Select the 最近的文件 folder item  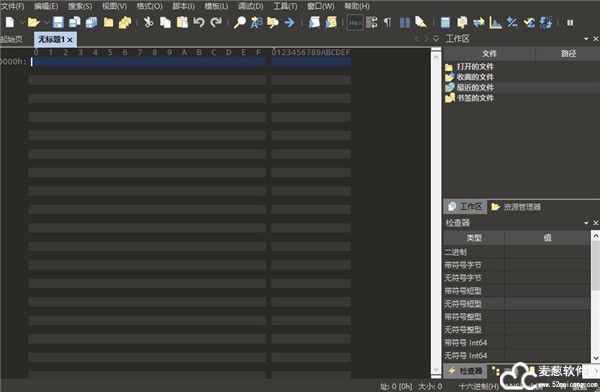[475, 87]
